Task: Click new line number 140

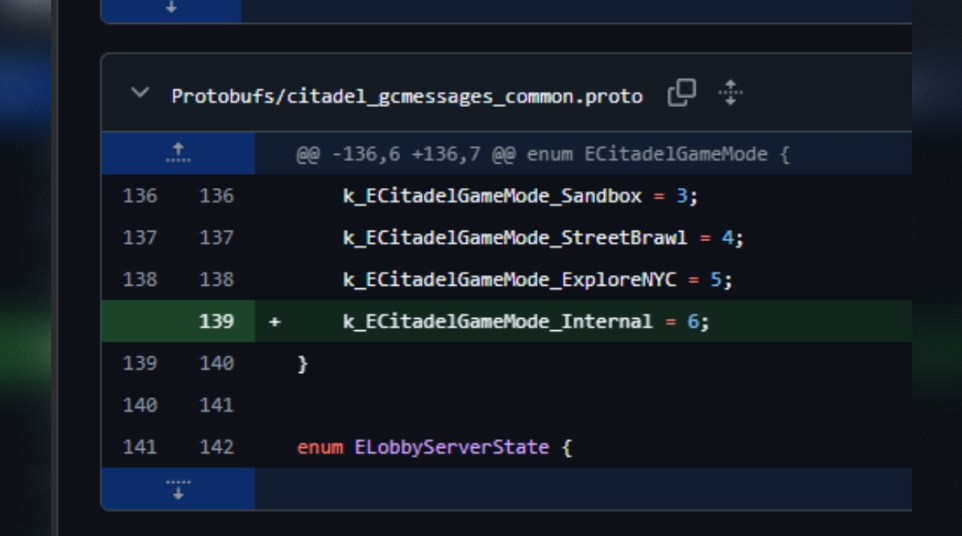Action: [216, 364]
